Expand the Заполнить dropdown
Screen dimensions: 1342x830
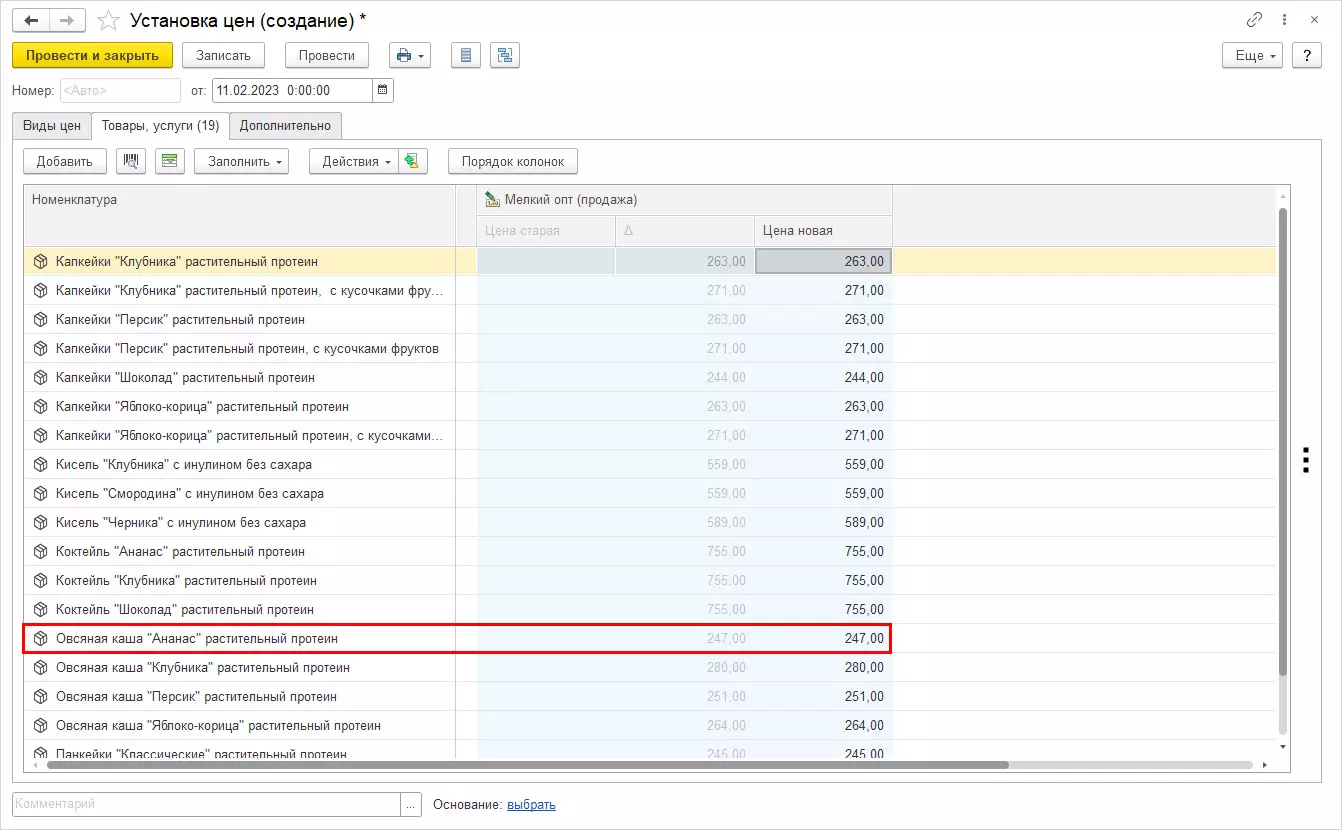pyautogui.click(x=241, y=161)
